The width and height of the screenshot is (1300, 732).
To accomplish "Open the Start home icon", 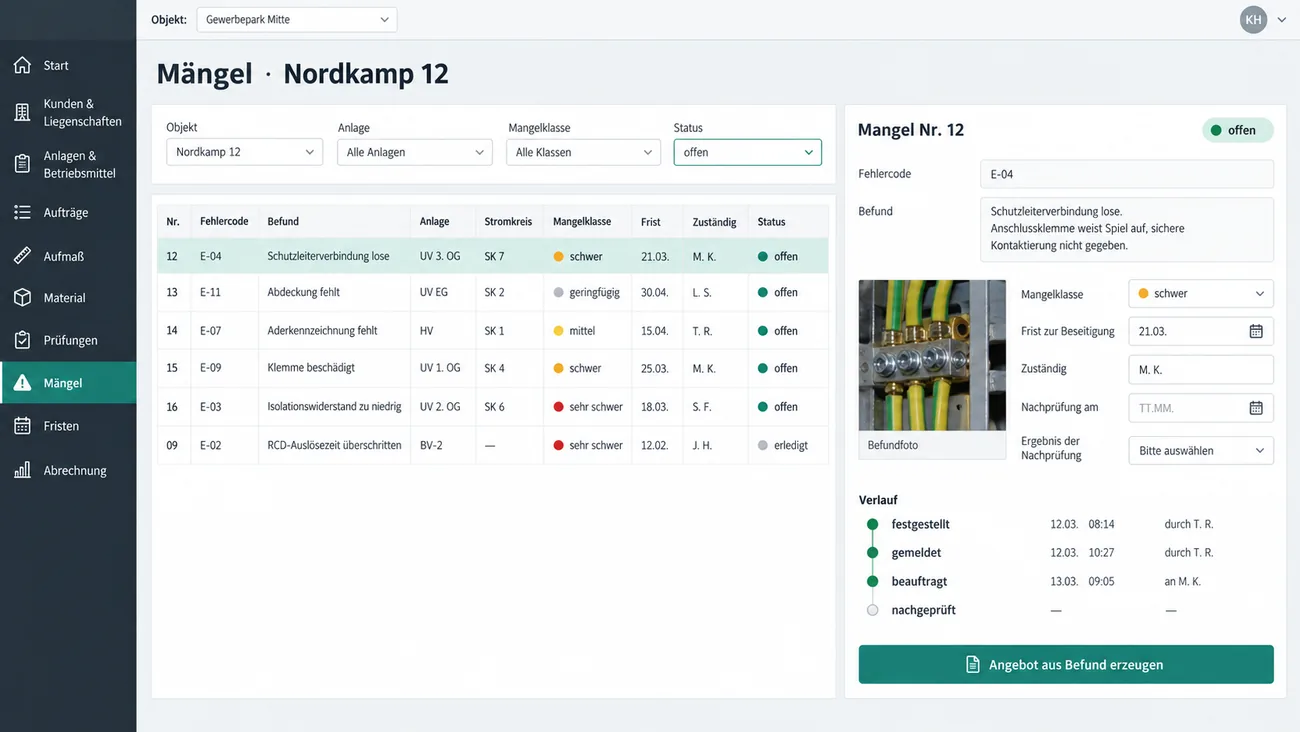I will coord(22,66).
